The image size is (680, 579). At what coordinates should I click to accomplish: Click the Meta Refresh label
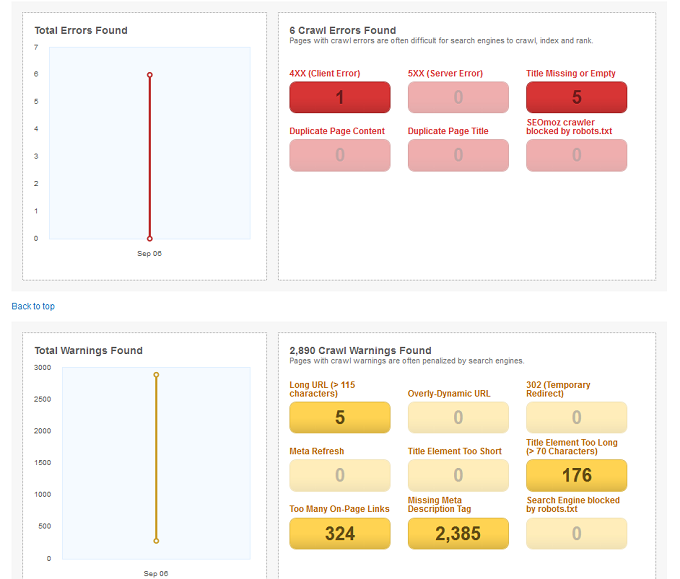click(x=317, y=451)
